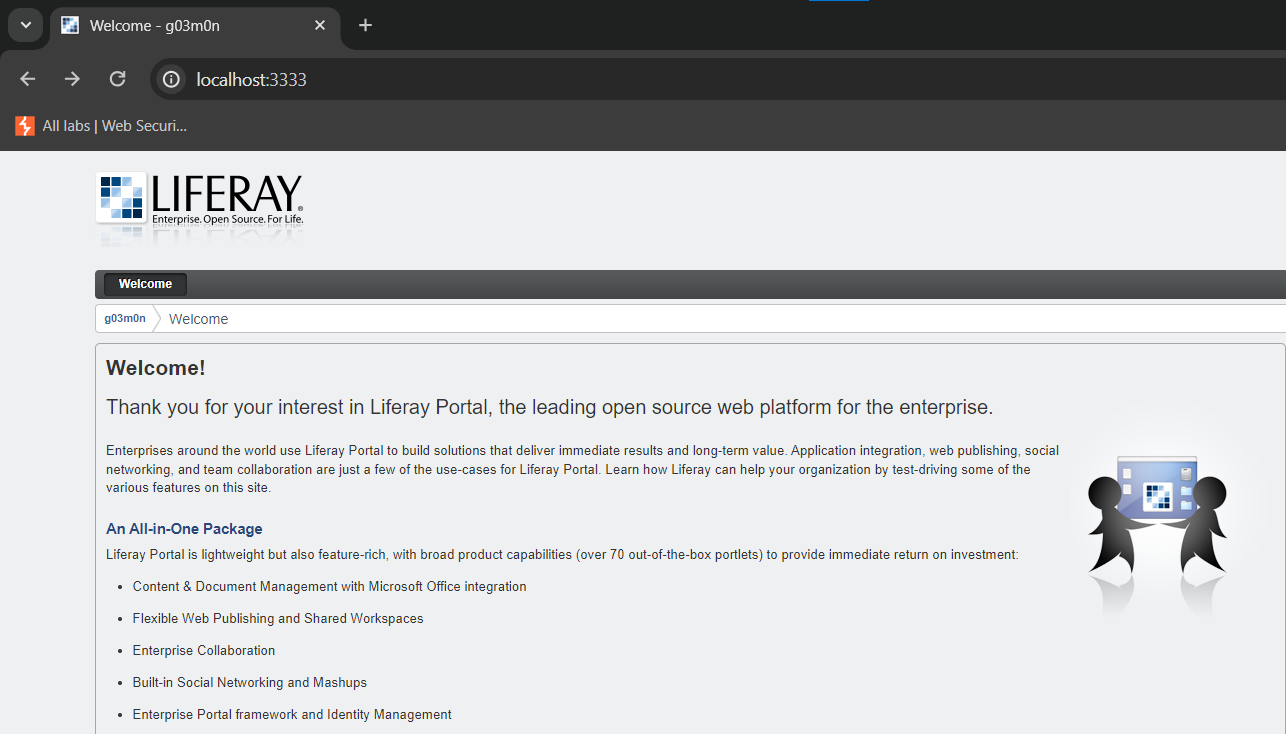Focus the localhost:3333 address bar
Screen dimensions: 1286x734
point(600,79)
